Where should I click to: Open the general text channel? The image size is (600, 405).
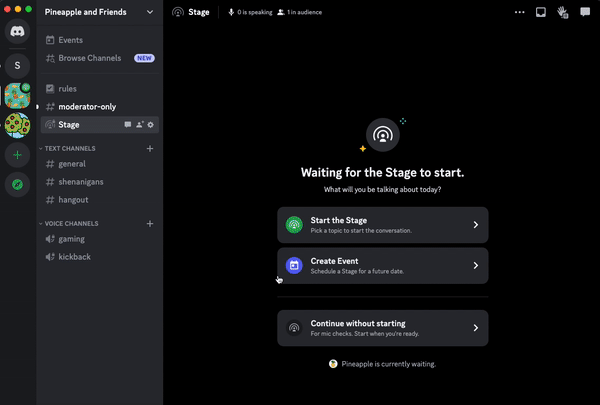[x=100, y=164]
